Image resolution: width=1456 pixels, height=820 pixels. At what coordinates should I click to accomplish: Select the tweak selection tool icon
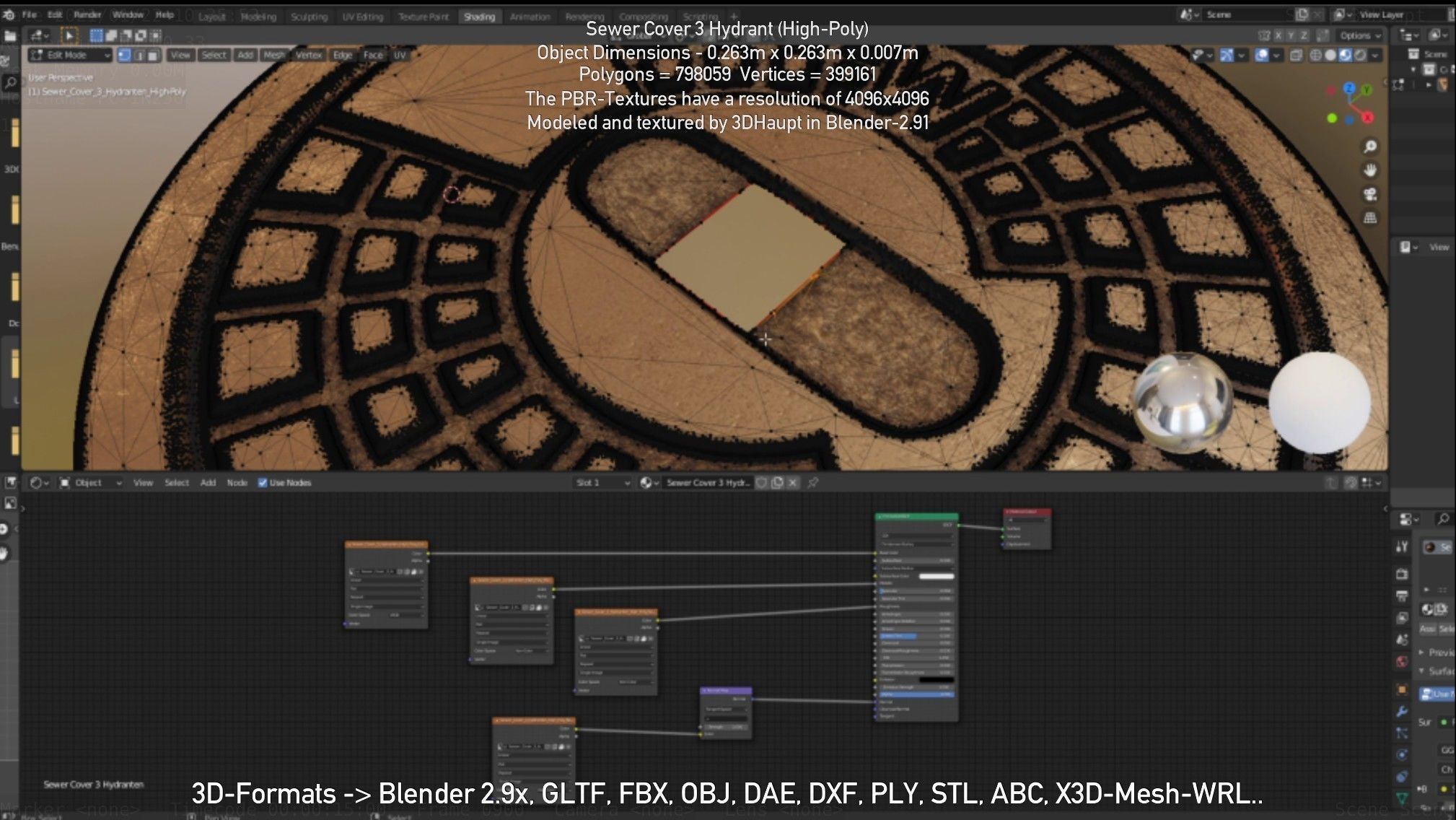point(69,35)
